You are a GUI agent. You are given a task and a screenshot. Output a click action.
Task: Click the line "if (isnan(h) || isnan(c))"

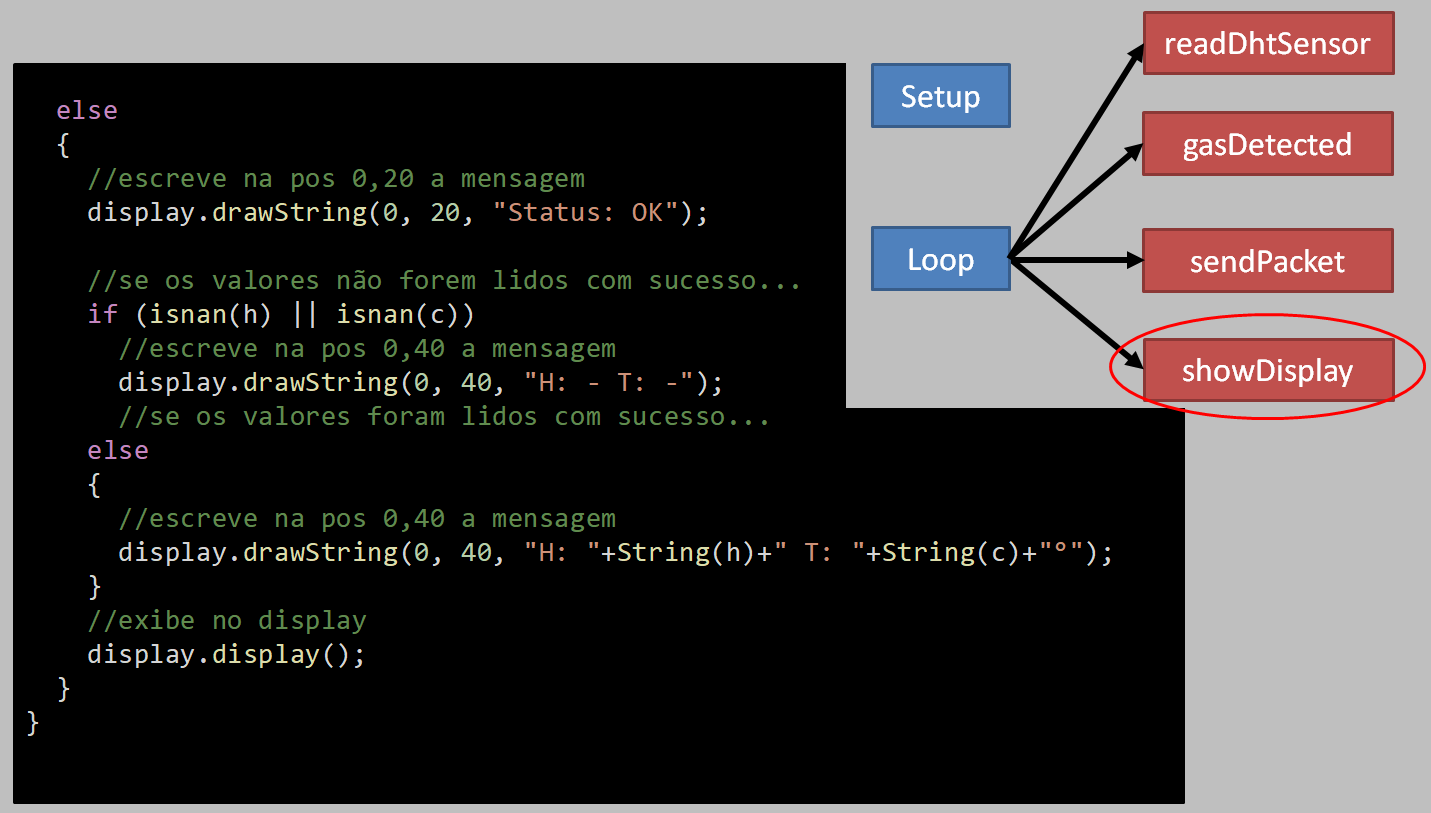281,315
